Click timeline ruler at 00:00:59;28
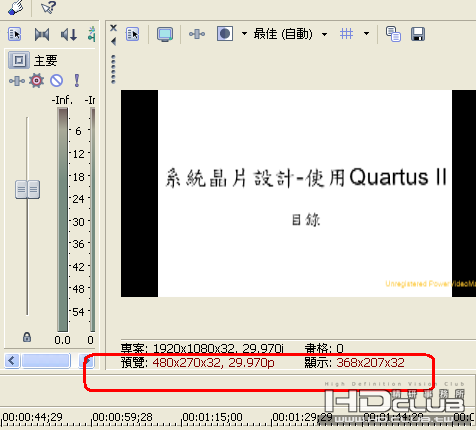This screenshot has height=430, width=476. (x=122, y=417)
